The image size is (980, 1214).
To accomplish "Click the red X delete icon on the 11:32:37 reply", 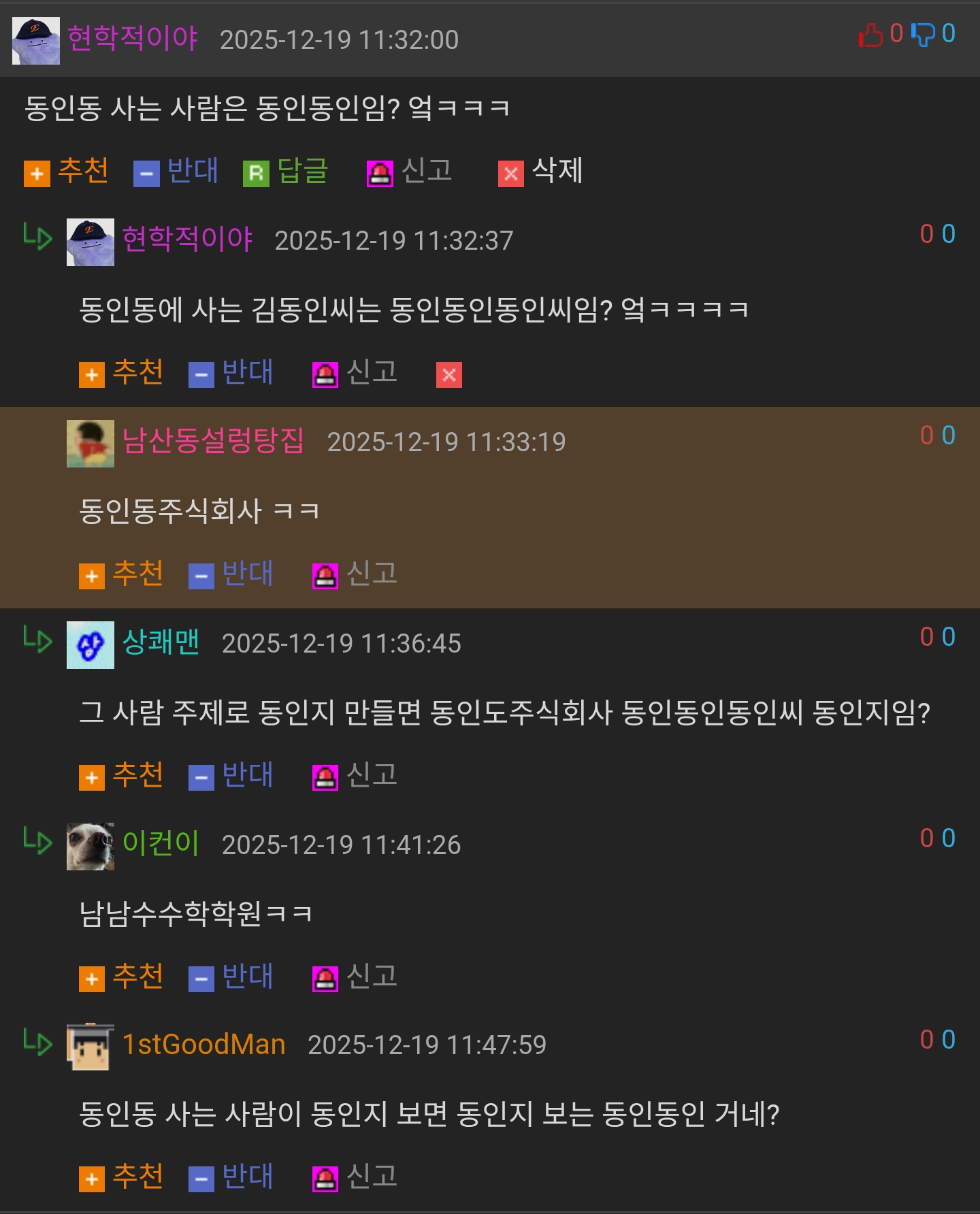I will point(449,374).
